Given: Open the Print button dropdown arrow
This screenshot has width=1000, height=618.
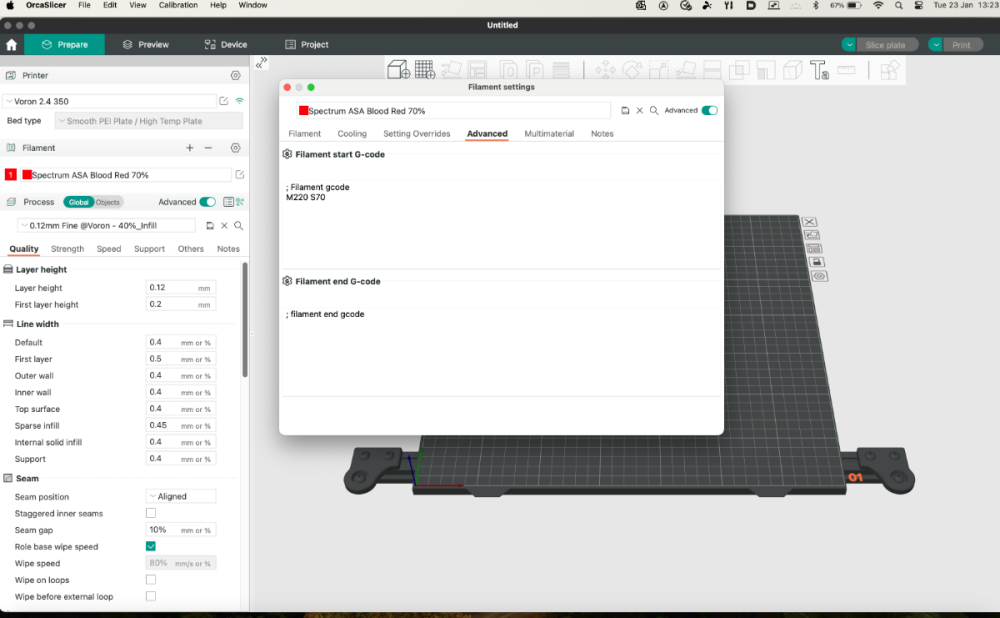Looking at the screenshot, I should (x=936, y=45).
